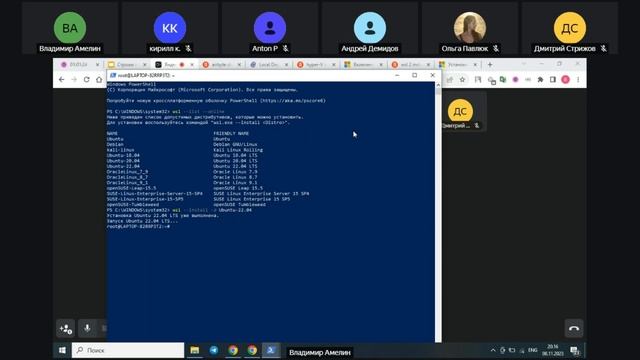Viewport: 640px width, 360px height.
Task: Switch to the first browser tab
Action: point(80,64)
